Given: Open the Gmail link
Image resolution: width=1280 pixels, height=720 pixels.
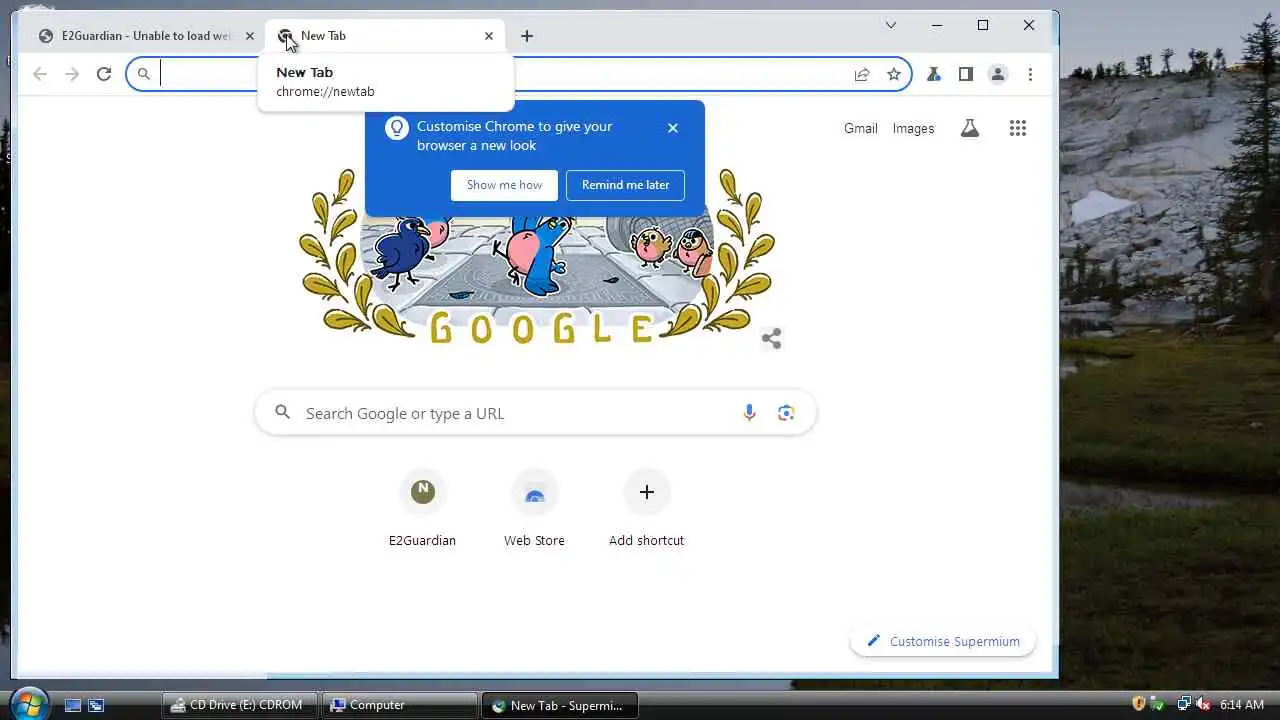Looking at the screenshot, I should click(860, 128).
